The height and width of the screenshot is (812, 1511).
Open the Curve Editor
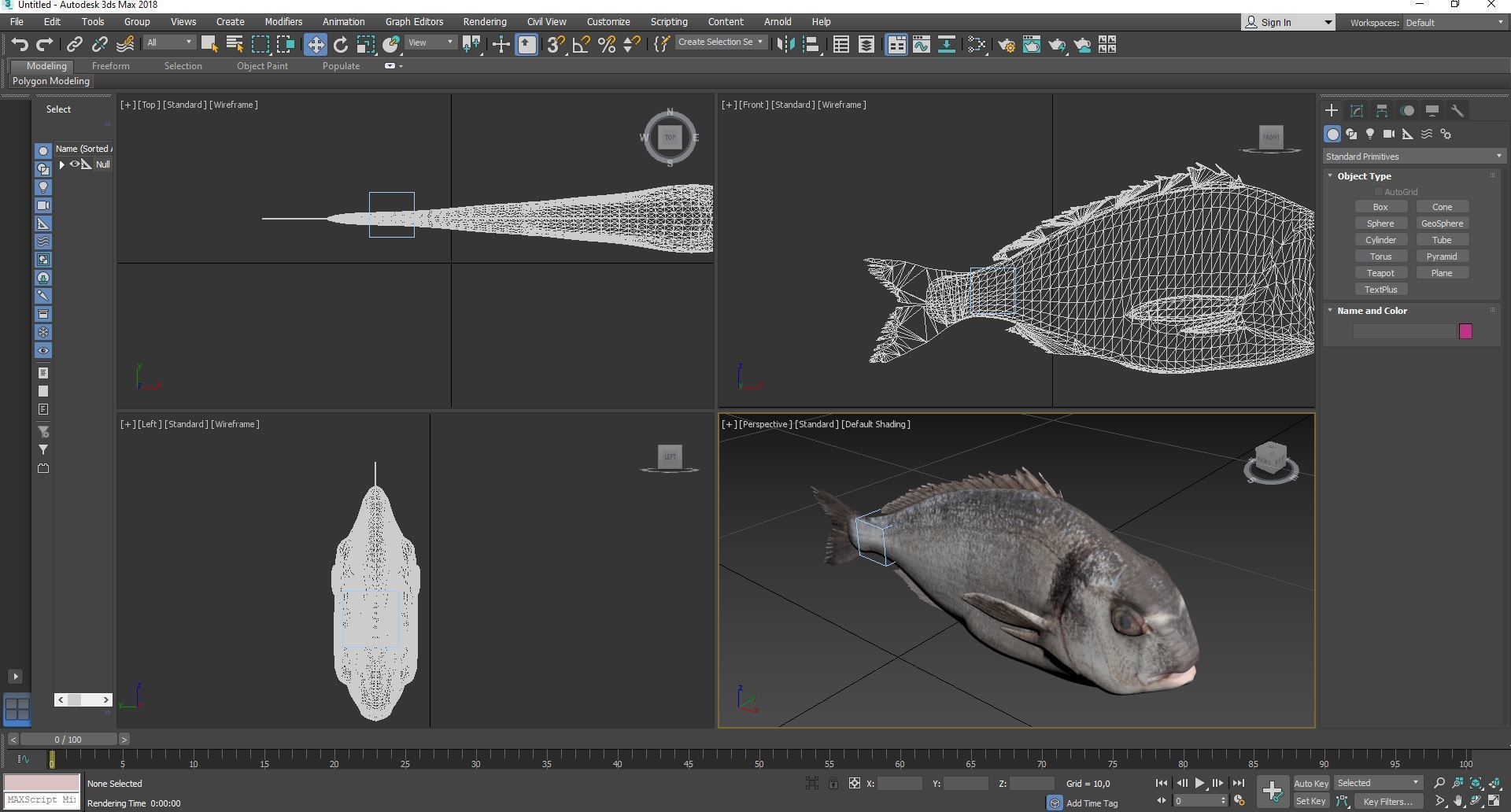pyautogui.click(x=922, y=44)
